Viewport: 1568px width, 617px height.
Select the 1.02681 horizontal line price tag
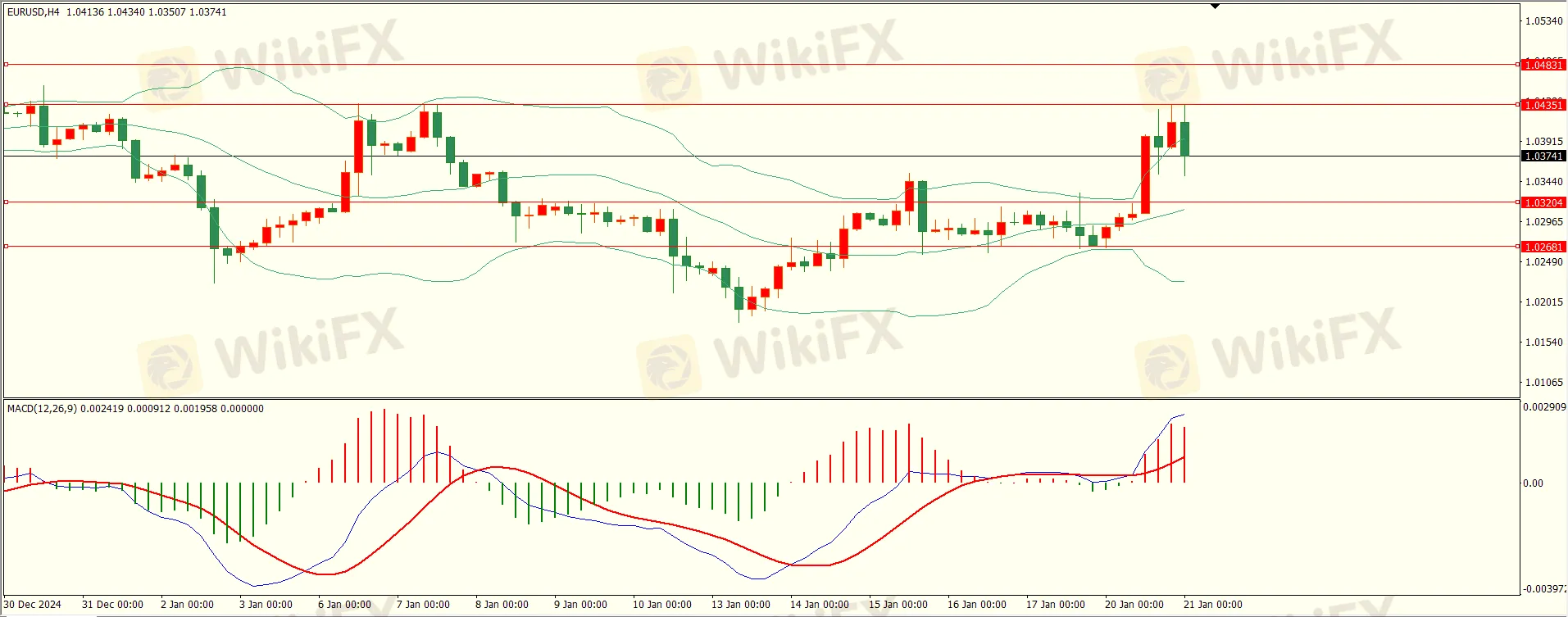tap(1543, 247)
